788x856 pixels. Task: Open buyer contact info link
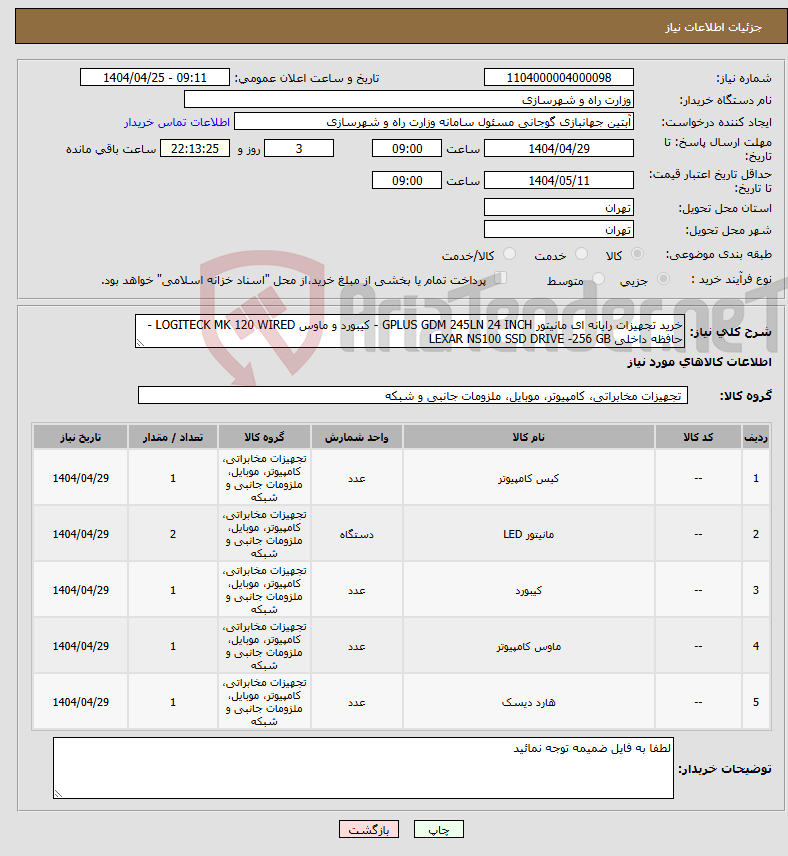coord(177,122)
